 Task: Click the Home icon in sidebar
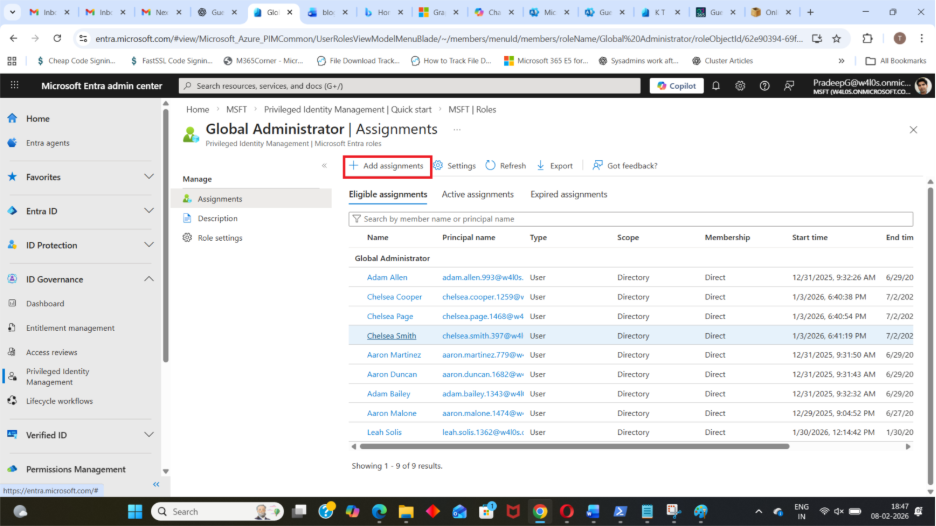click(x=13, y=118)
